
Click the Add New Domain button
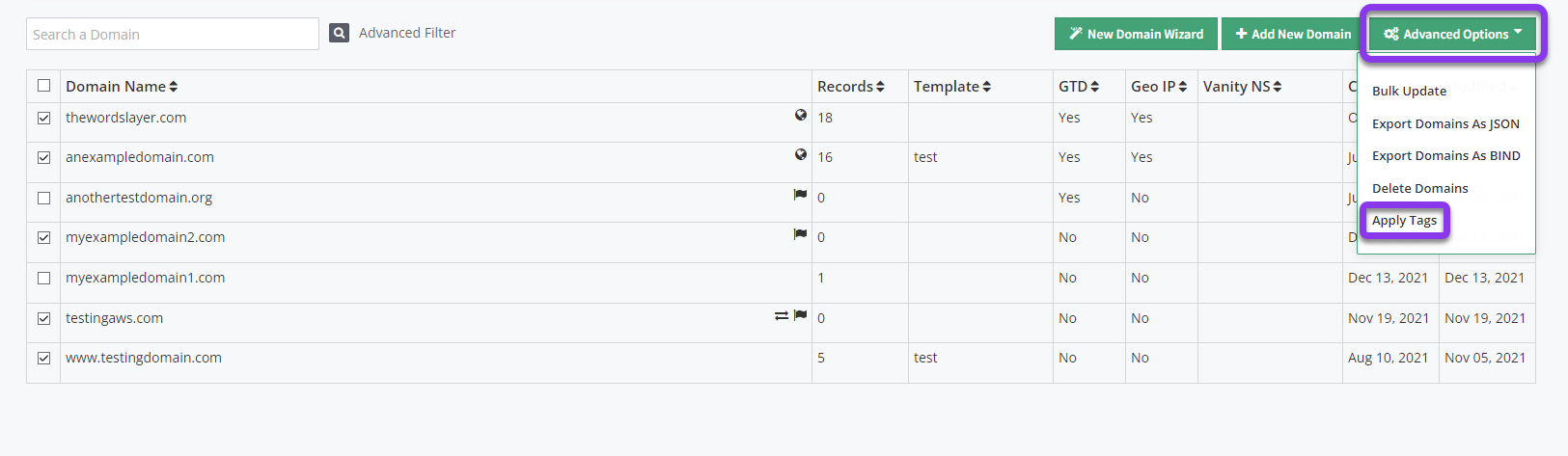tap(1293, 34)
